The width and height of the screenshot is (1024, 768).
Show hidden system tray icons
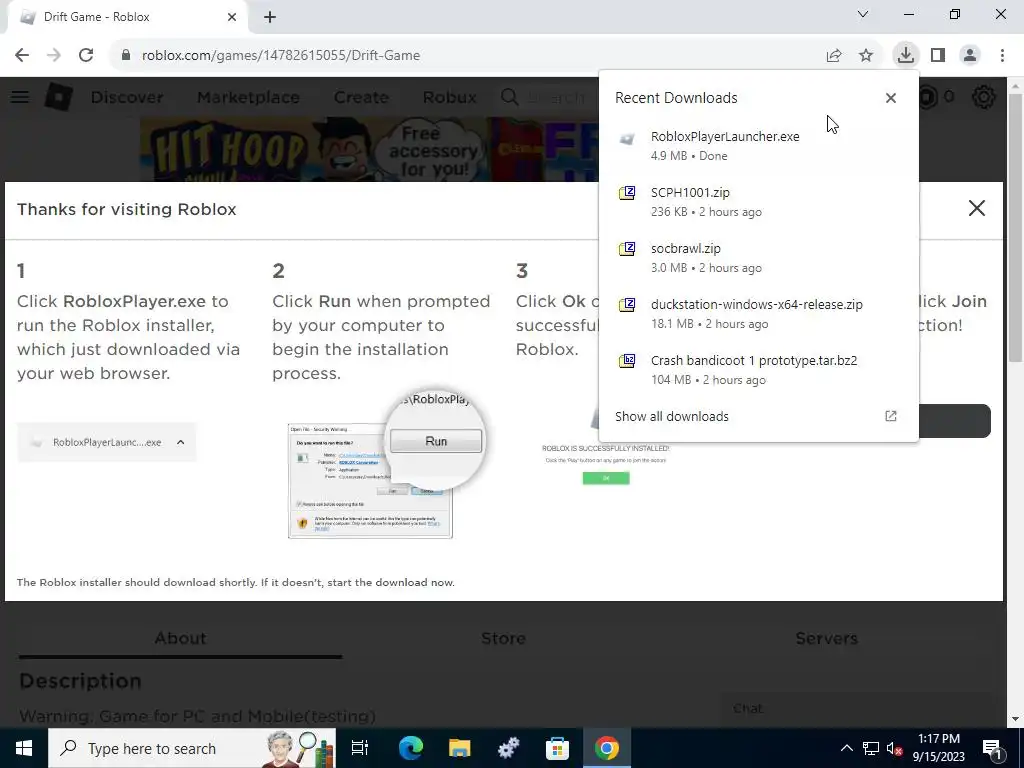coord(846,748)
